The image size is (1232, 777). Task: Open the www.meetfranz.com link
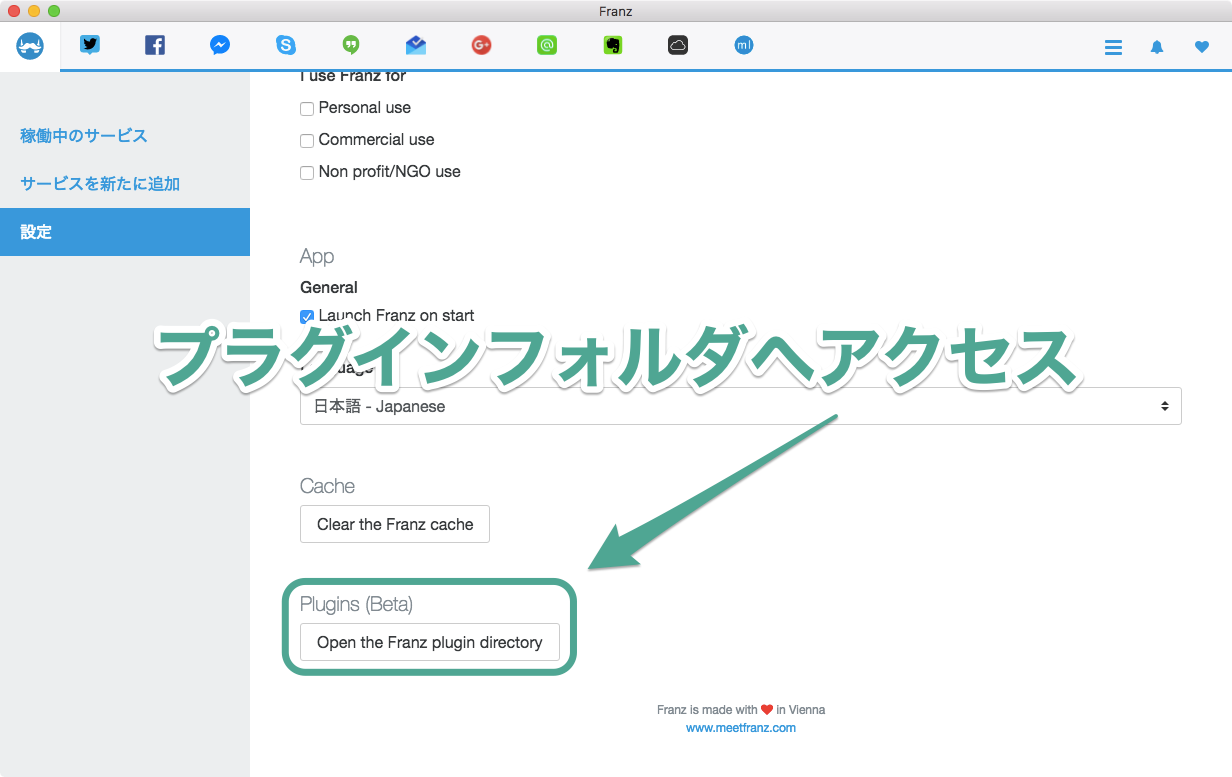tap(741, 728)
